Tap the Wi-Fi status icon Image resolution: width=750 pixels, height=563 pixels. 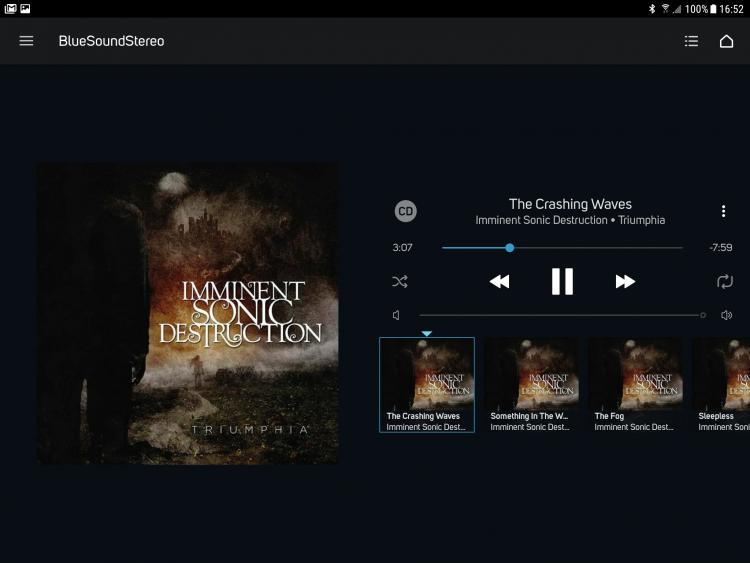pos(665,9)
